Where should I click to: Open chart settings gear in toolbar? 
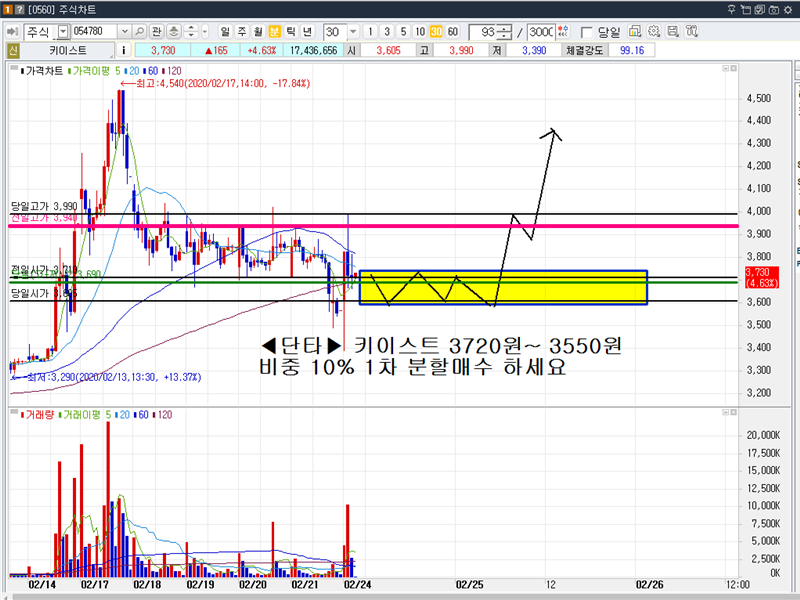(655, 32)
